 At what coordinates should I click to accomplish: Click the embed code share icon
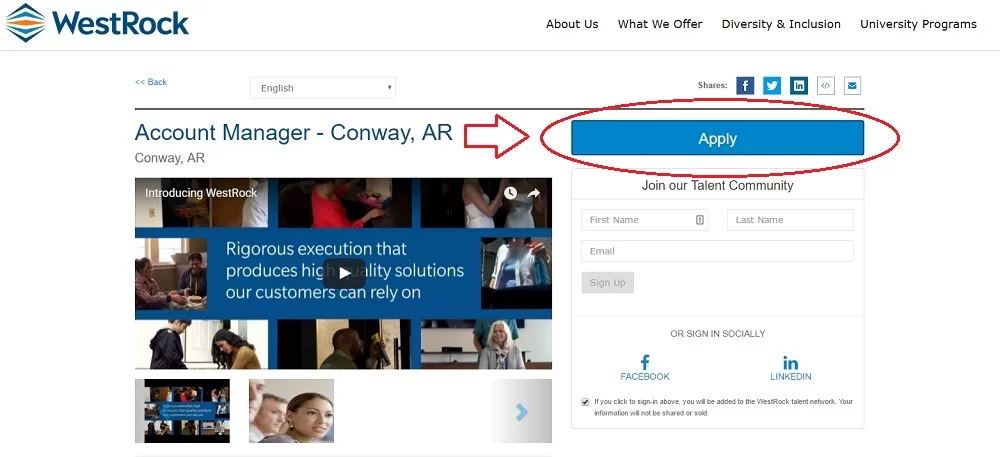(826, 86)
